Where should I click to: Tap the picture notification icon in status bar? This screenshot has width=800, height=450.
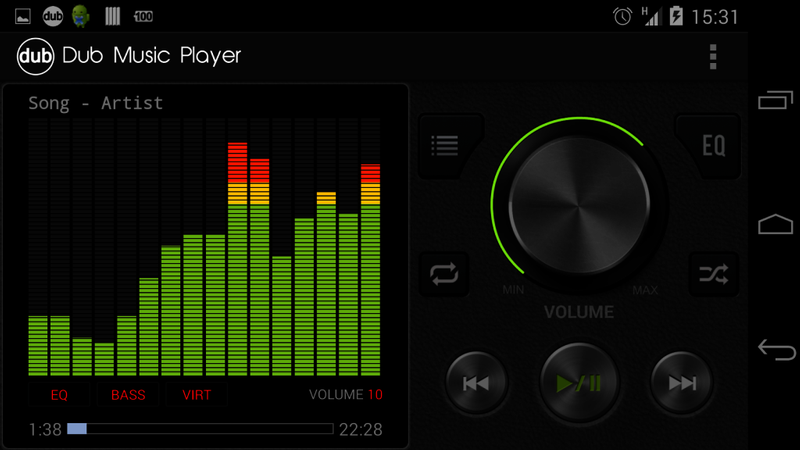pyautogui.click(x=23, y=16)
